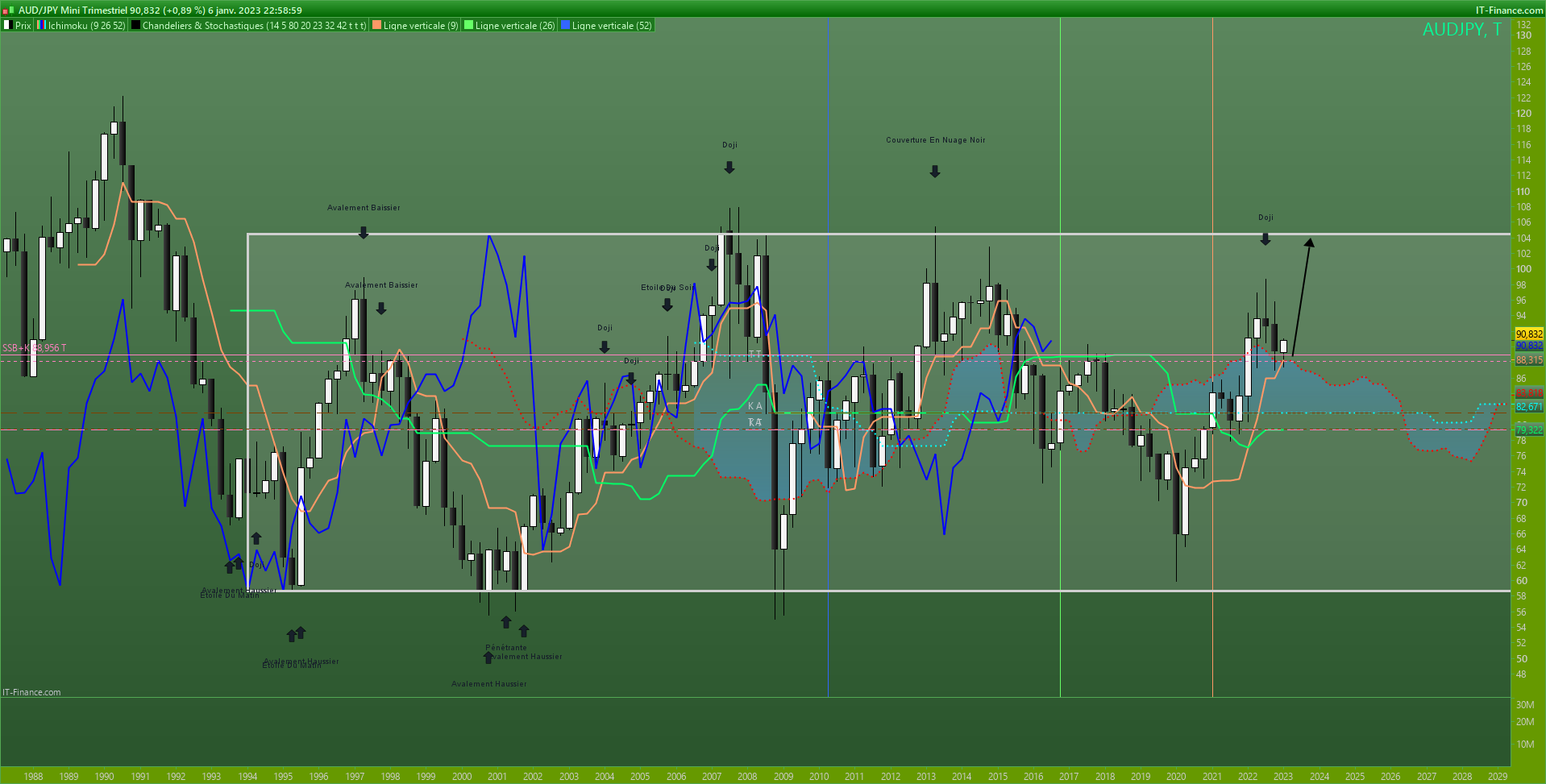The width and height of the screenshot is (1546, 784).
Task: Click the 30M volume axis label
Action: 1525,705
